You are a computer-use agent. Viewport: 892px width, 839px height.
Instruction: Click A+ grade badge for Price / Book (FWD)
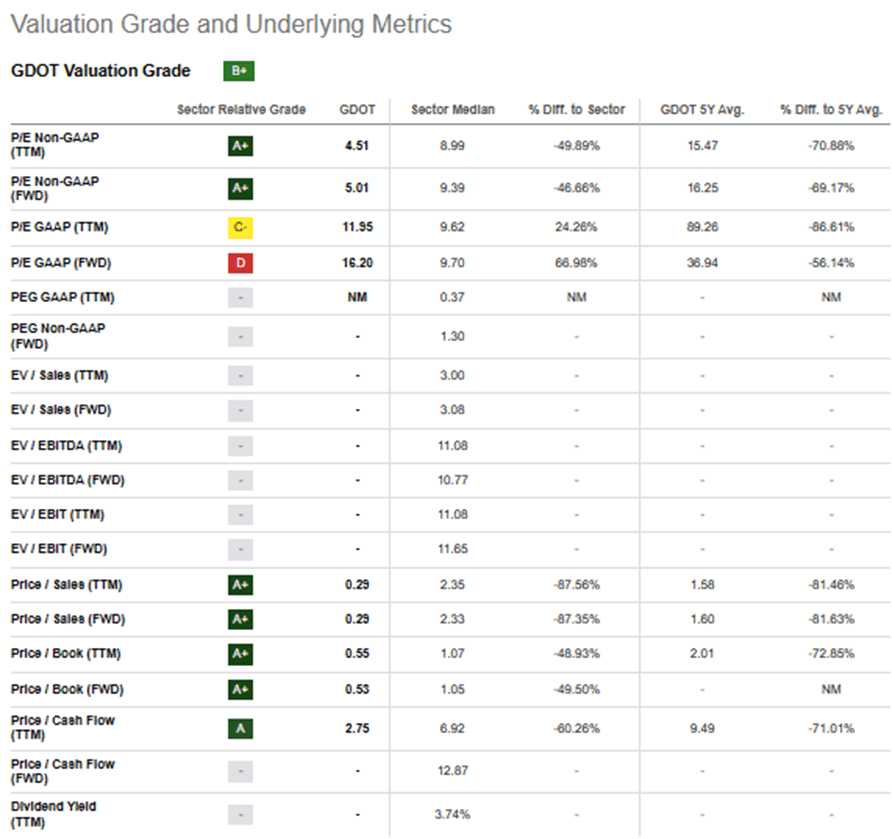241,690
